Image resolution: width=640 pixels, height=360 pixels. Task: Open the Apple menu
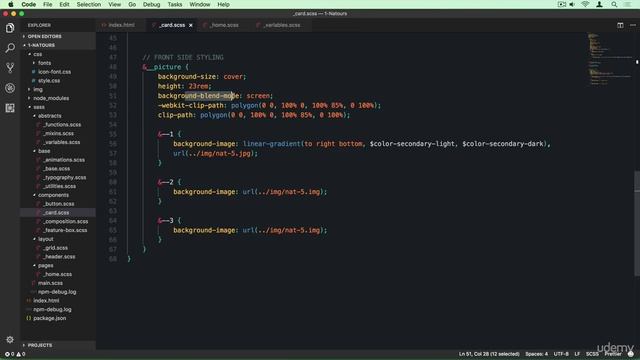pyautogui.click(x=11, y=4)
